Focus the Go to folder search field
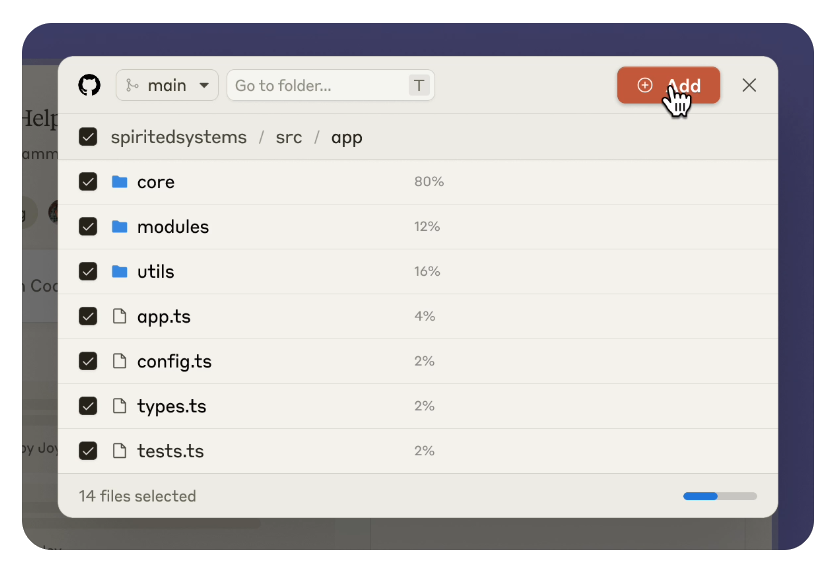This screenshot has width=831, height=579. [320, 86]
